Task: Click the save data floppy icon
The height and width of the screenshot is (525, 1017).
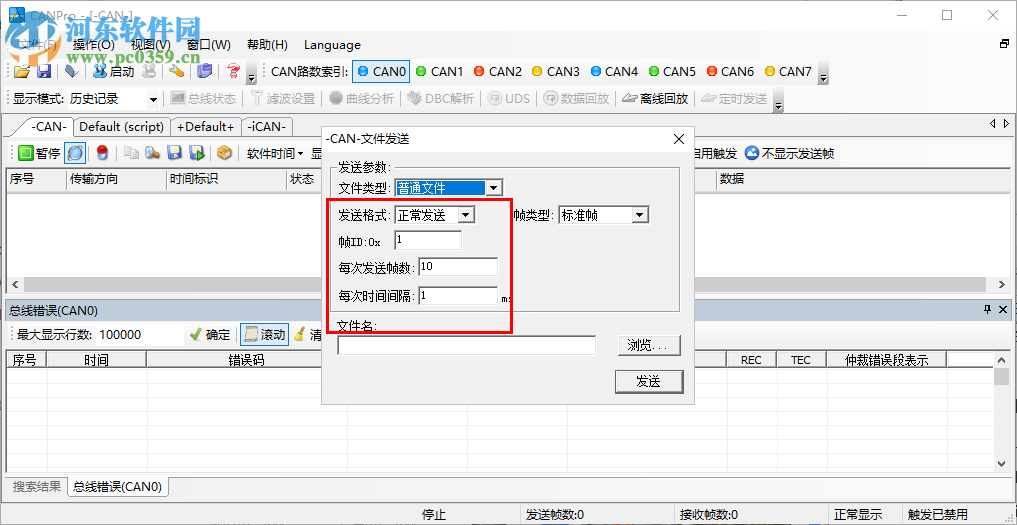Action: tap(174, 153)
